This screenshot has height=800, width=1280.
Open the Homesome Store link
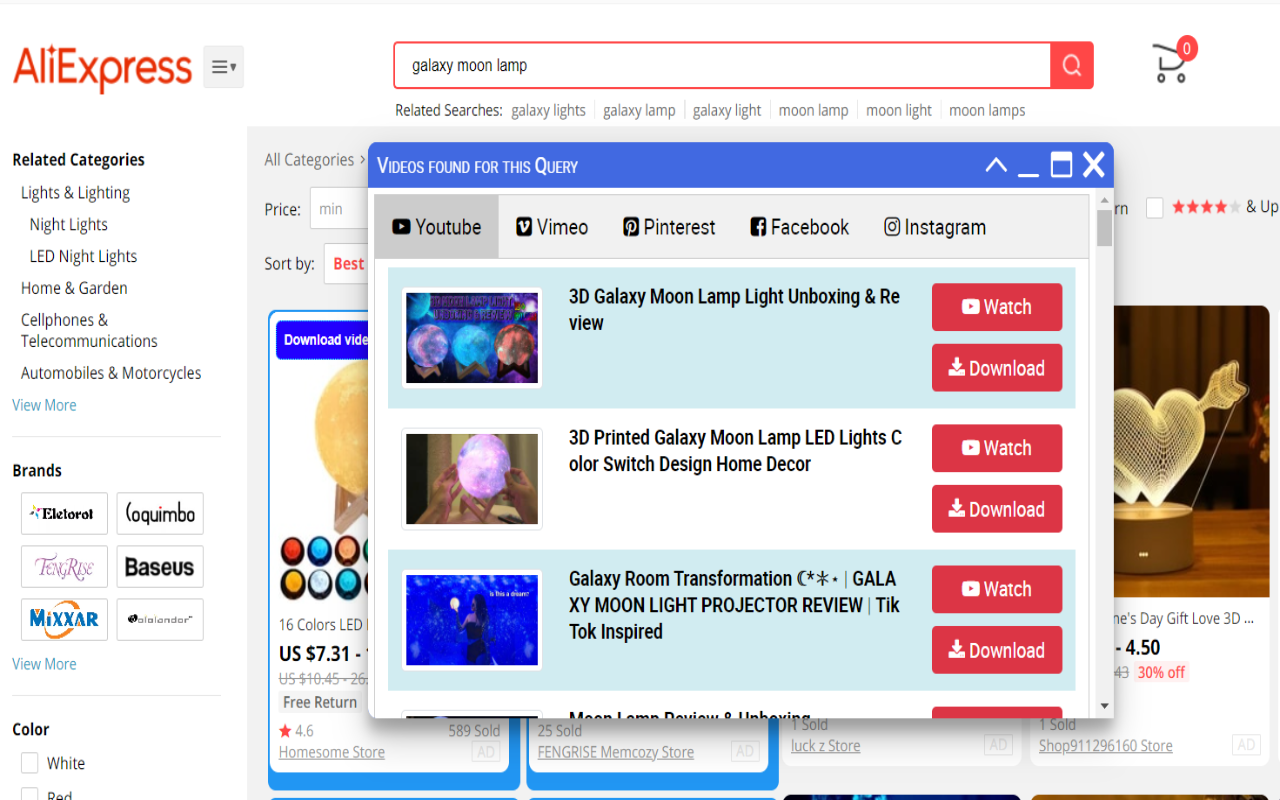pyautogui.click(x=331, y=751)
